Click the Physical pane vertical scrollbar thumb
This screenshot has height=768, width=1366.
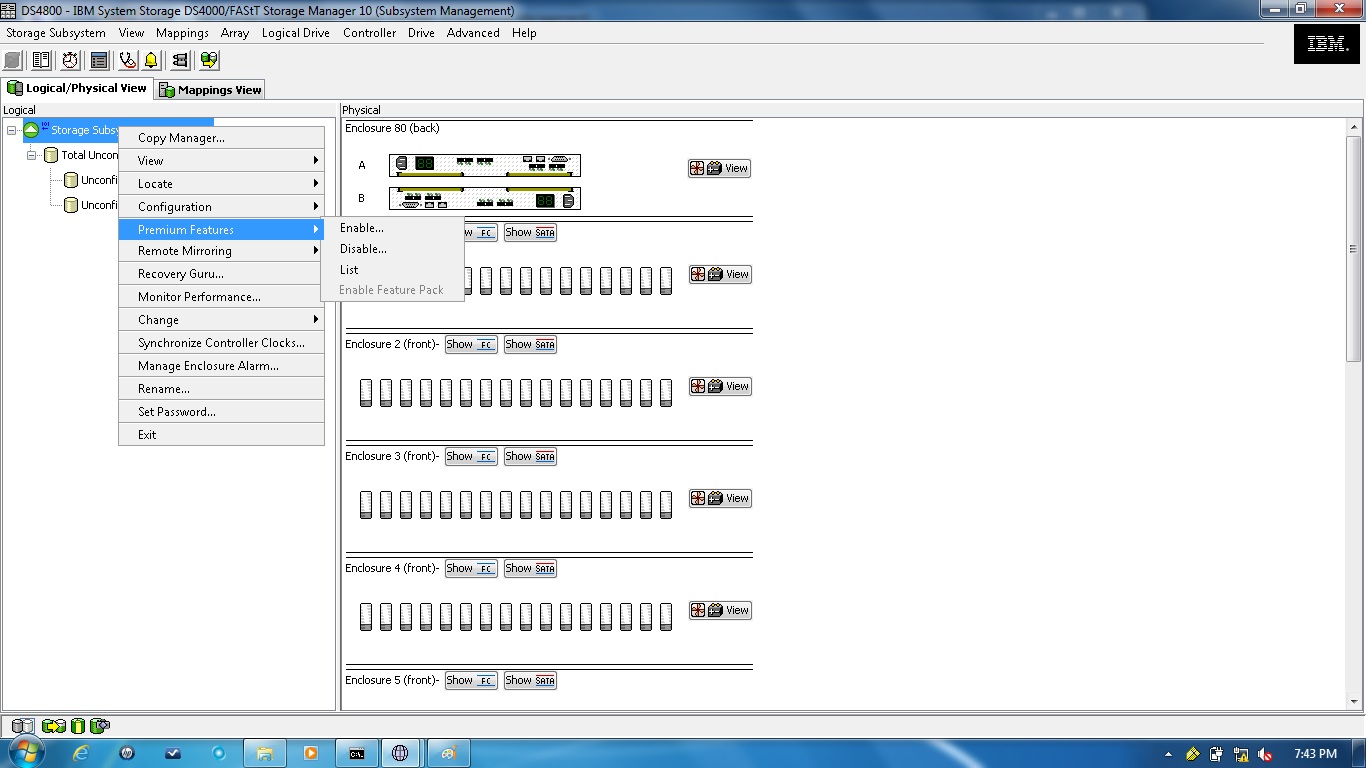[x=1354, y=249]
